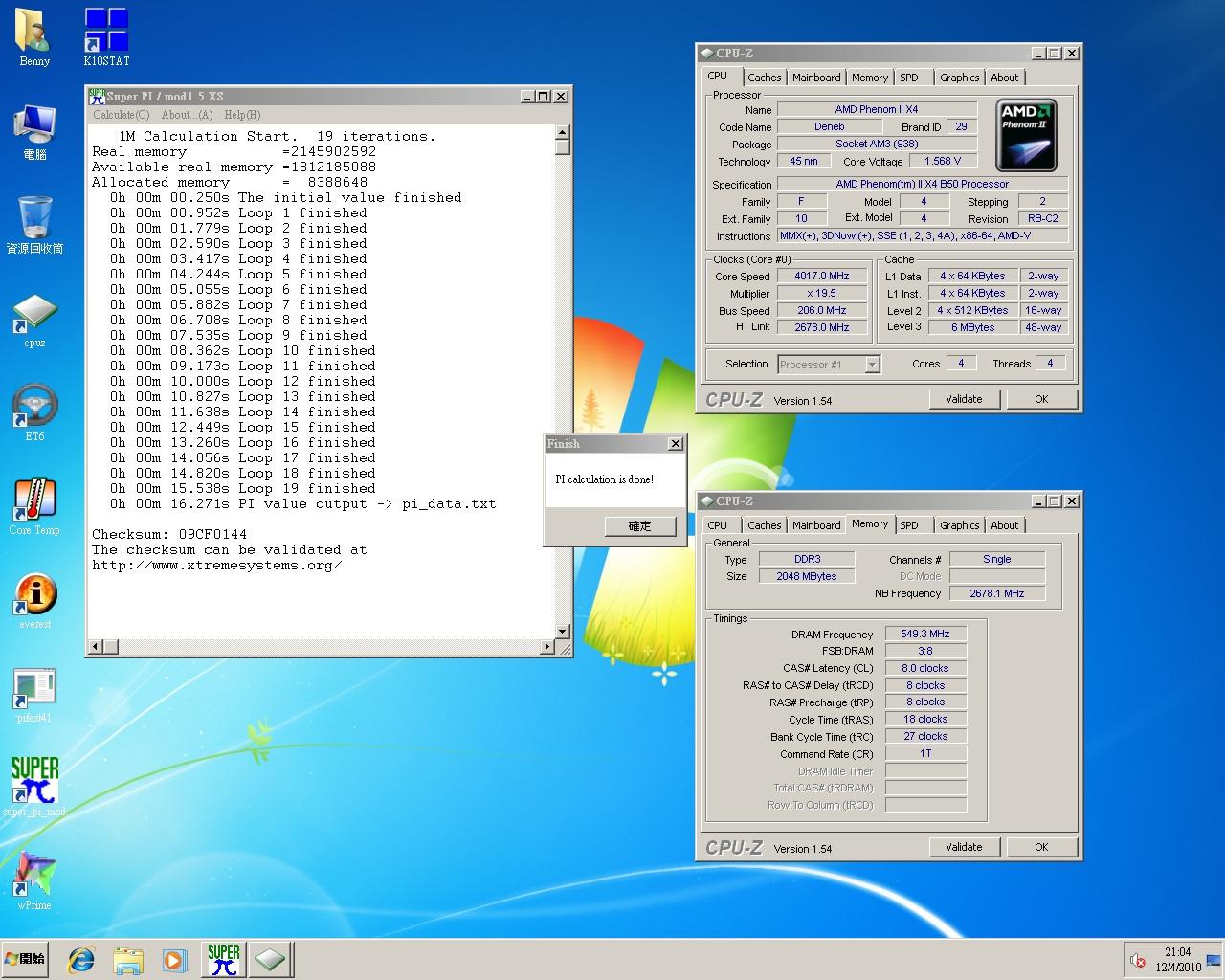Click the Checksum: 09CF0144 line
This screenshot has width=1225, height=980.
pyautogui.click(x=169, y=534)
